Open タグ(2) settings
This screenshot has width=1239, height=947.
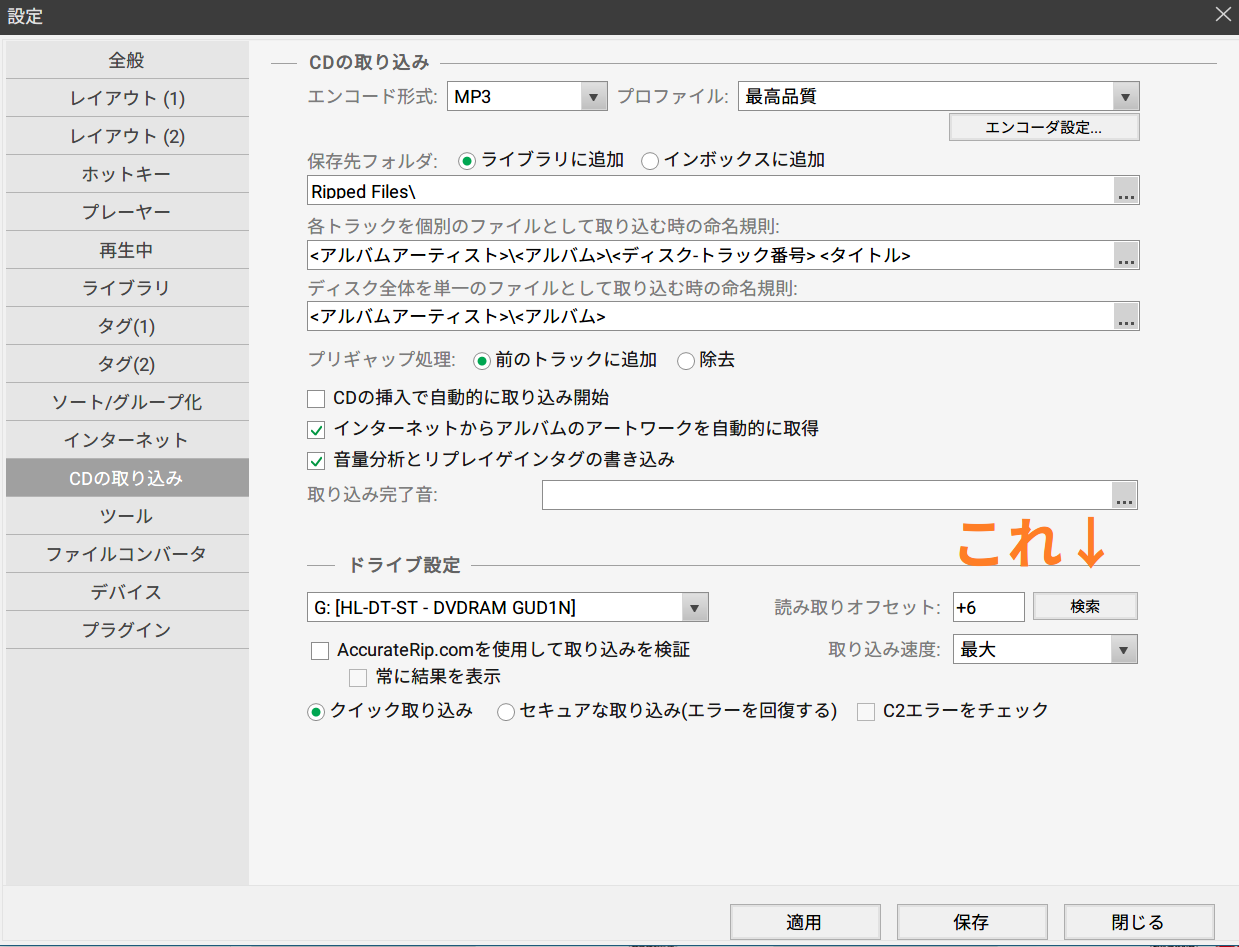[127, 364]
